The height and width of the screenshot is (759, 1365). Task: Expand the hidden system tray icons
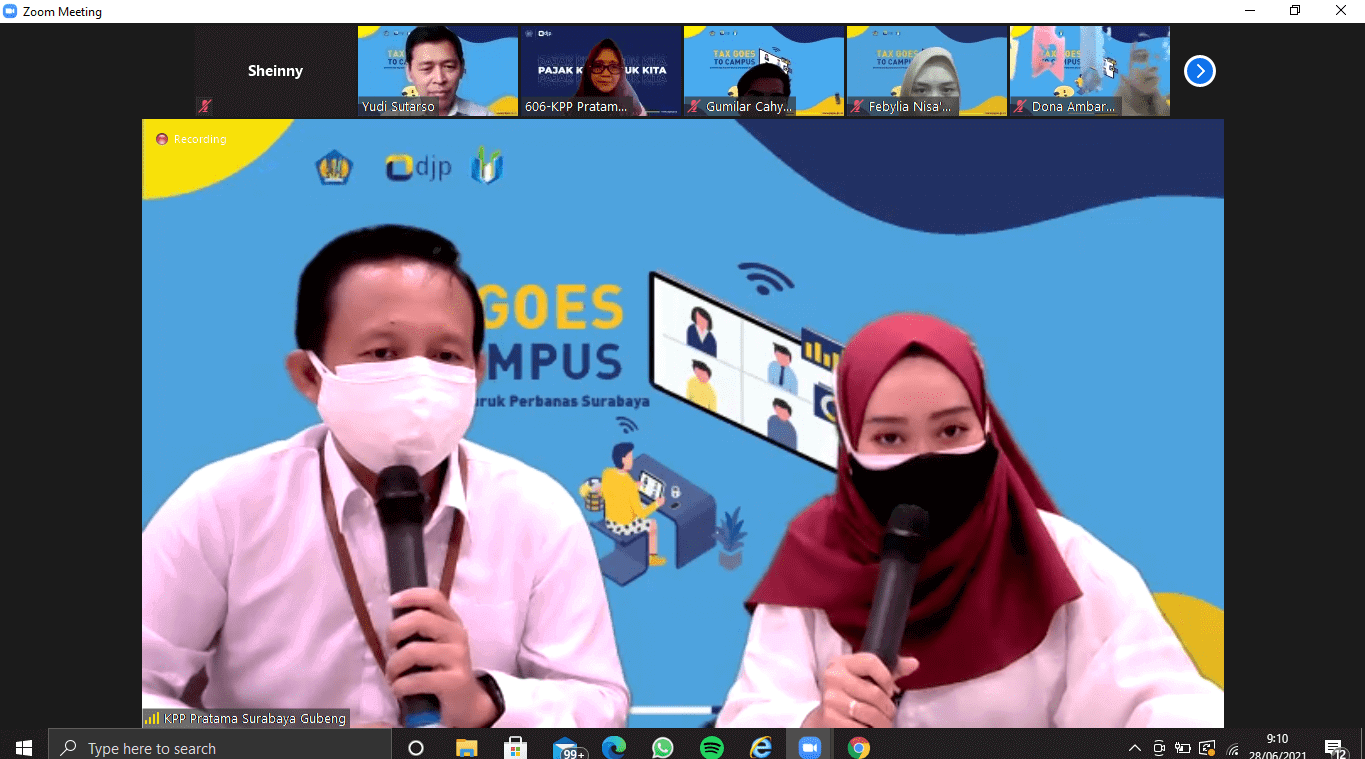coord(1134,748)
